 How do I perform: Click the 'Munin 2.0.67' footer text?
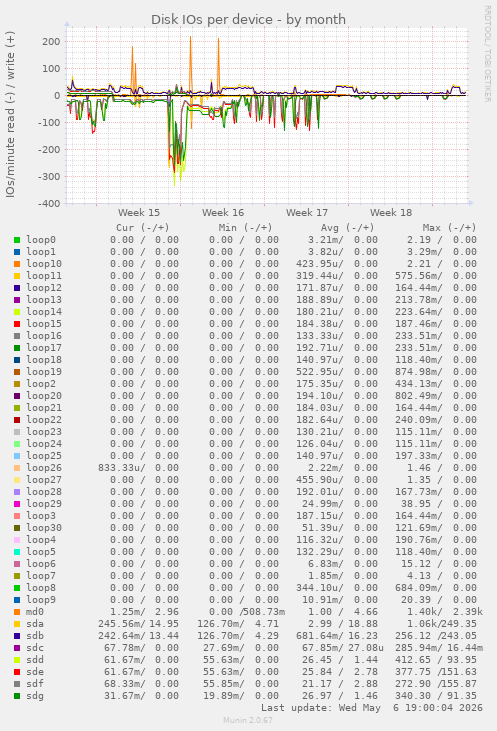pyautogui.click(x=248, y=720)
